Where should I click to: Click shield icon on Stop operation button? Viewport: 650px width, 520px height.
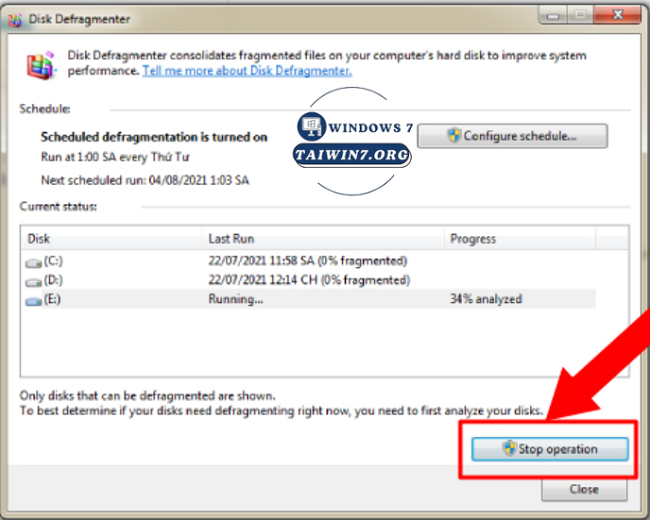[x=508, y=449]
